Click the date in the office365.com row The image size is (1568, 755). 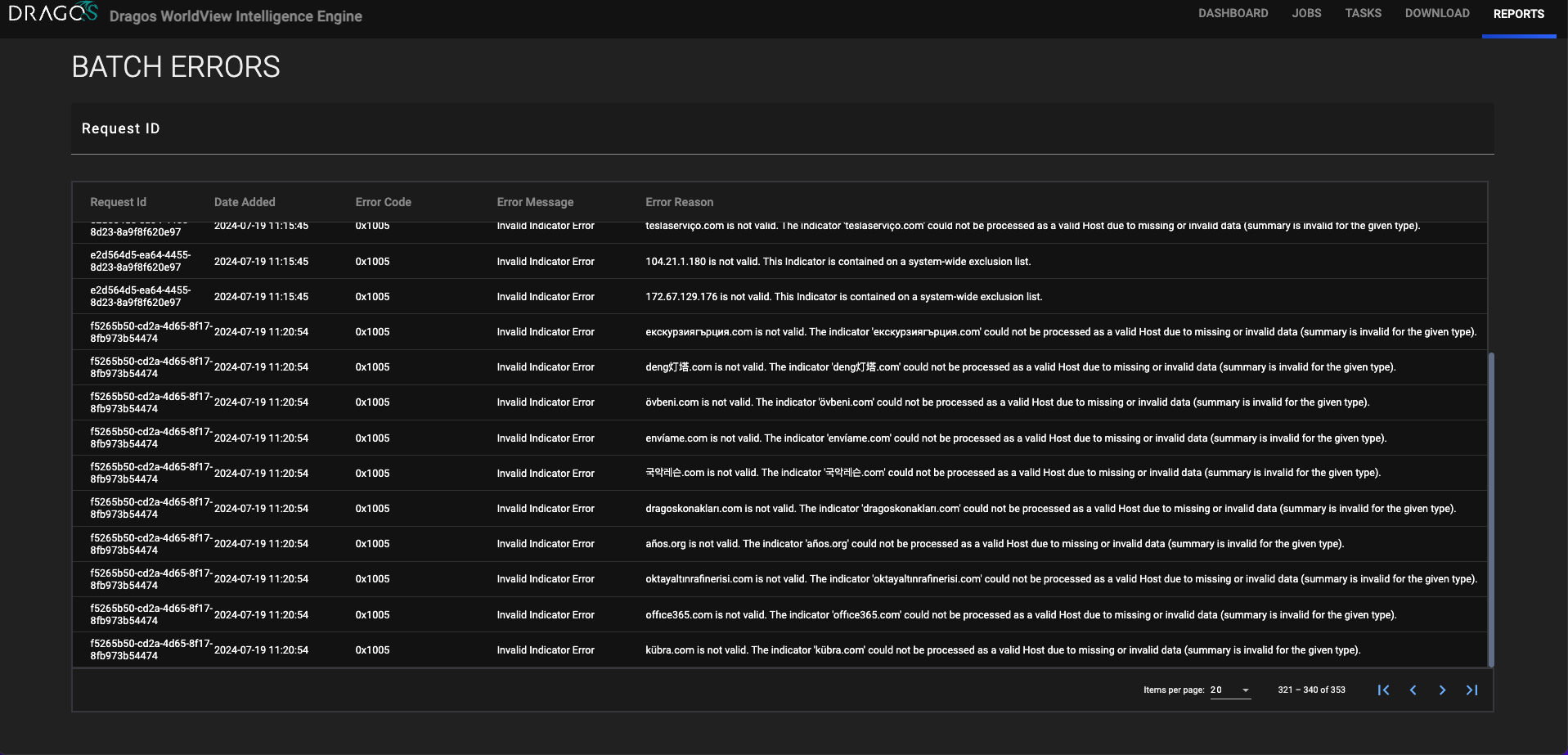point(261,615)
